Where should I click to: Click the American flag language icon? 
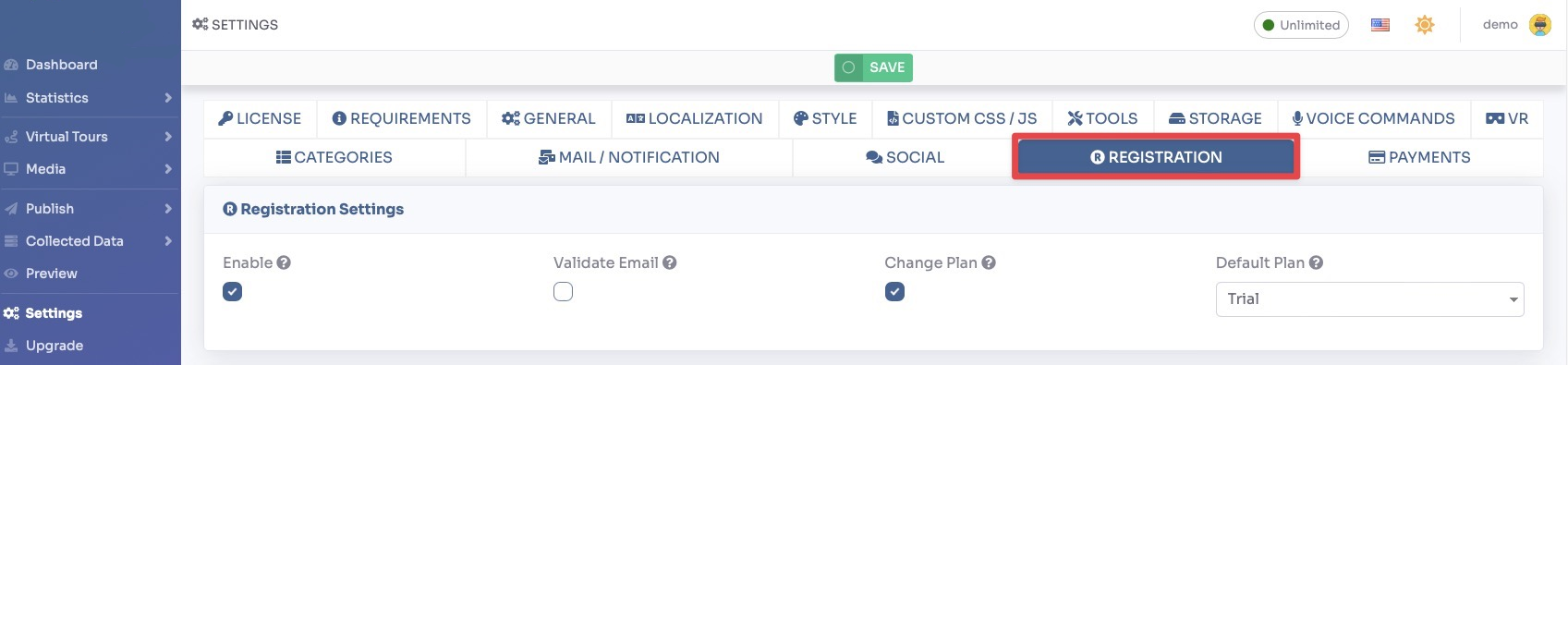pos(1380,25)
